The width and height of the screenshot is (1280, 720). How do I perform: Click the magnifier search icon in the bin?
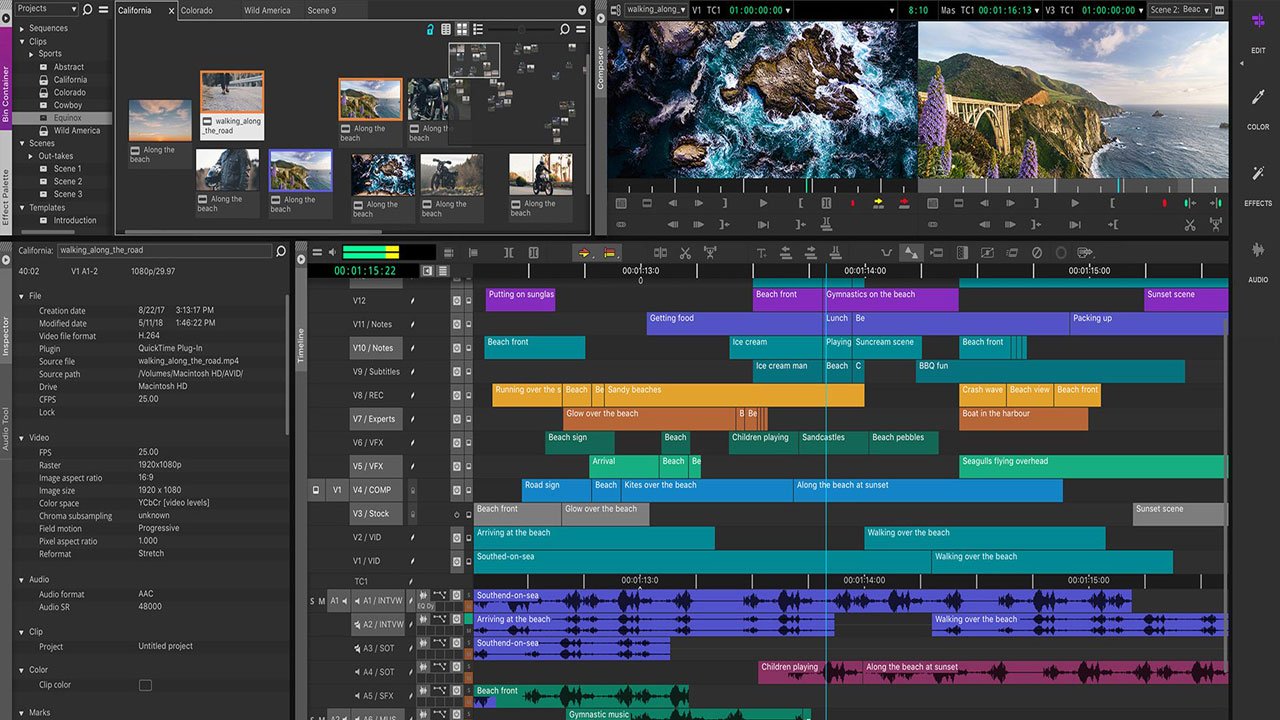coord(565,29)
